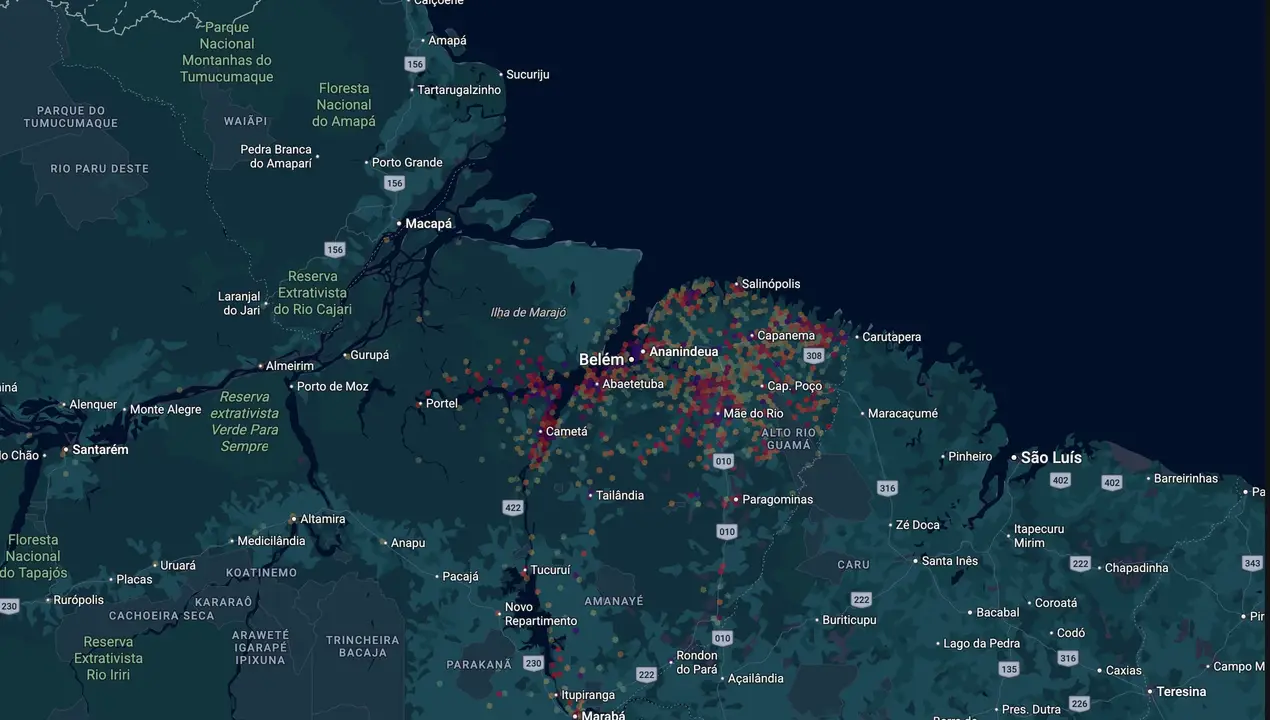Click the Alenquer label
The image size is (1270, 720).
click(93, 405)
